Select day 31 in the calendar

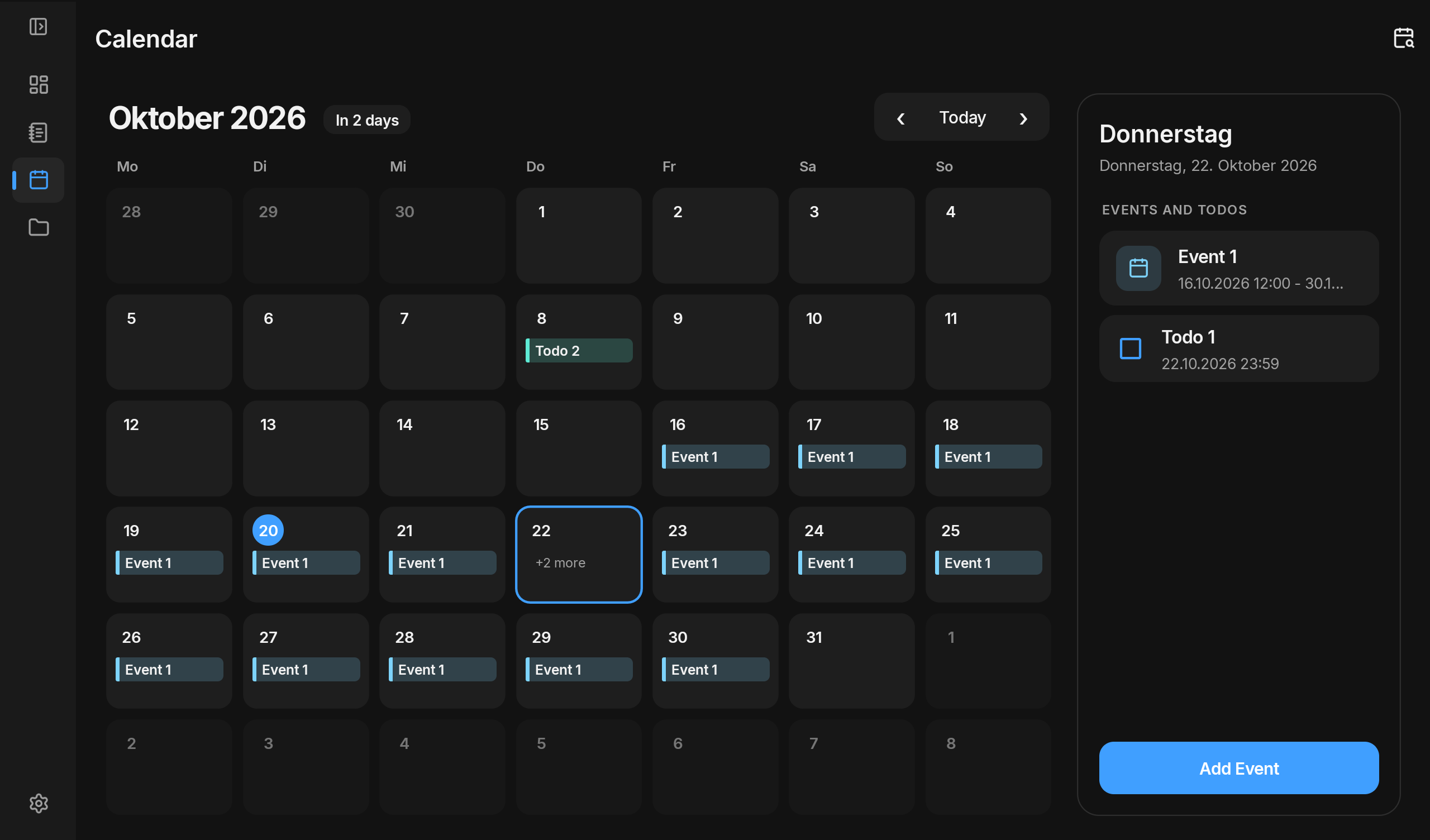[x=852, y=661]
